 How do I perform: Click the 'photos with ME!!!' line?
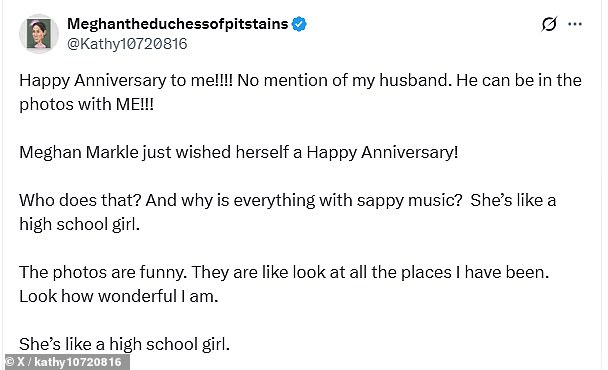(x=86, y=104)
